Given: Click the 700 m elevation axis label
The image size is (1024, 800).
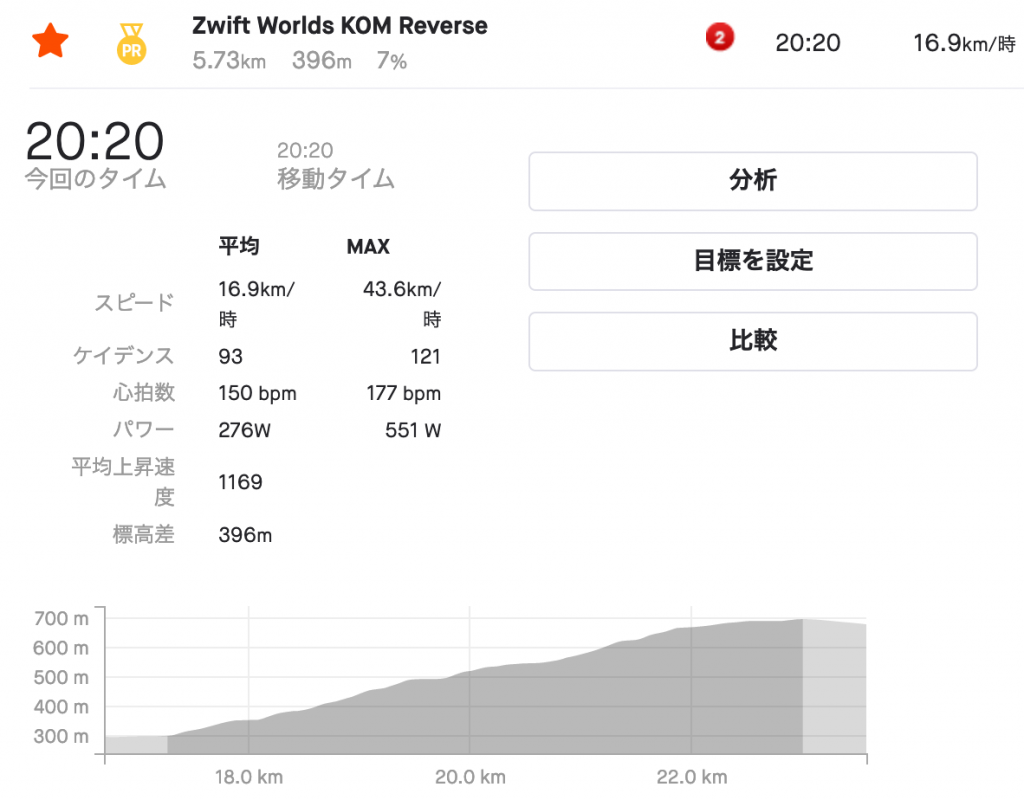Looking at the screenshot, I should [61, 619].
